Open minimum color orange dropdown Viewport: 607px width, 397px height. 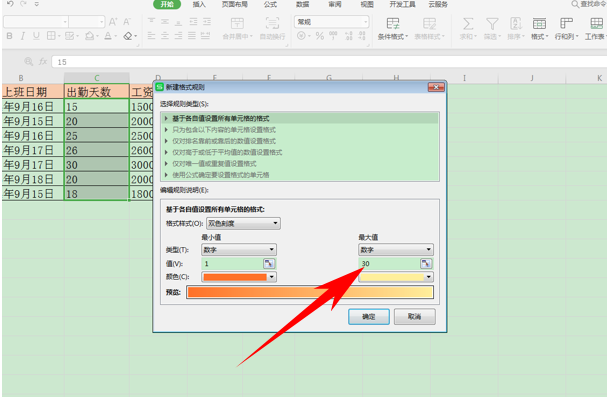tap(239, 277)
